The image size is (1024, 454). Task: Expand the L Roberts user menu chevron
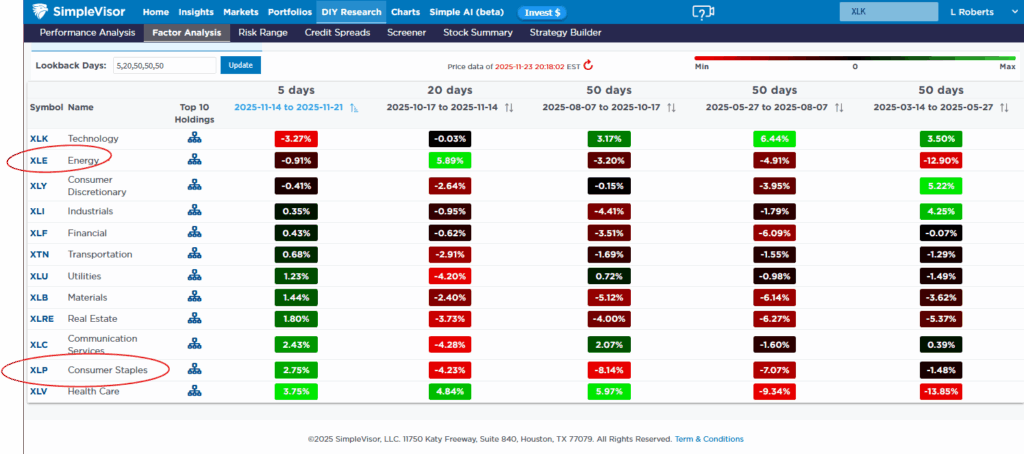1014,12
